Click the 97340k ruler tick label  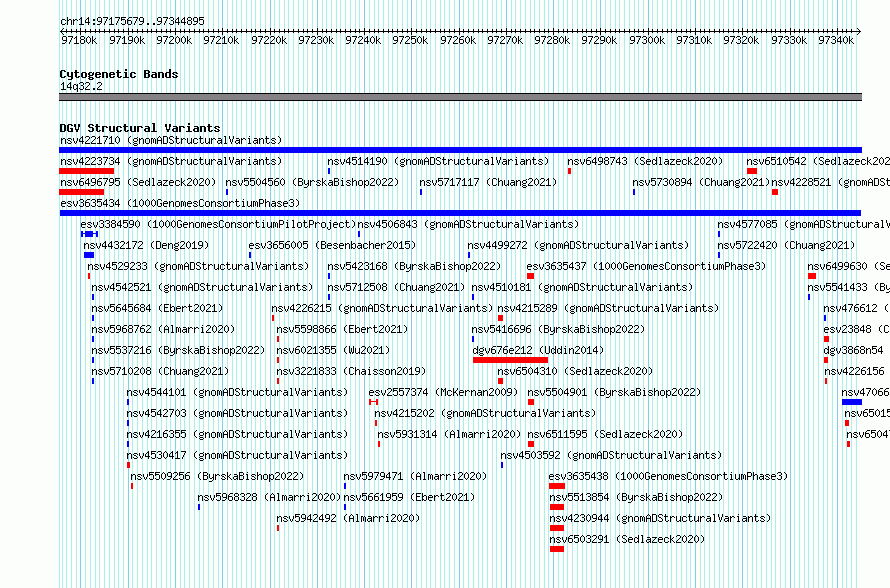836,40
